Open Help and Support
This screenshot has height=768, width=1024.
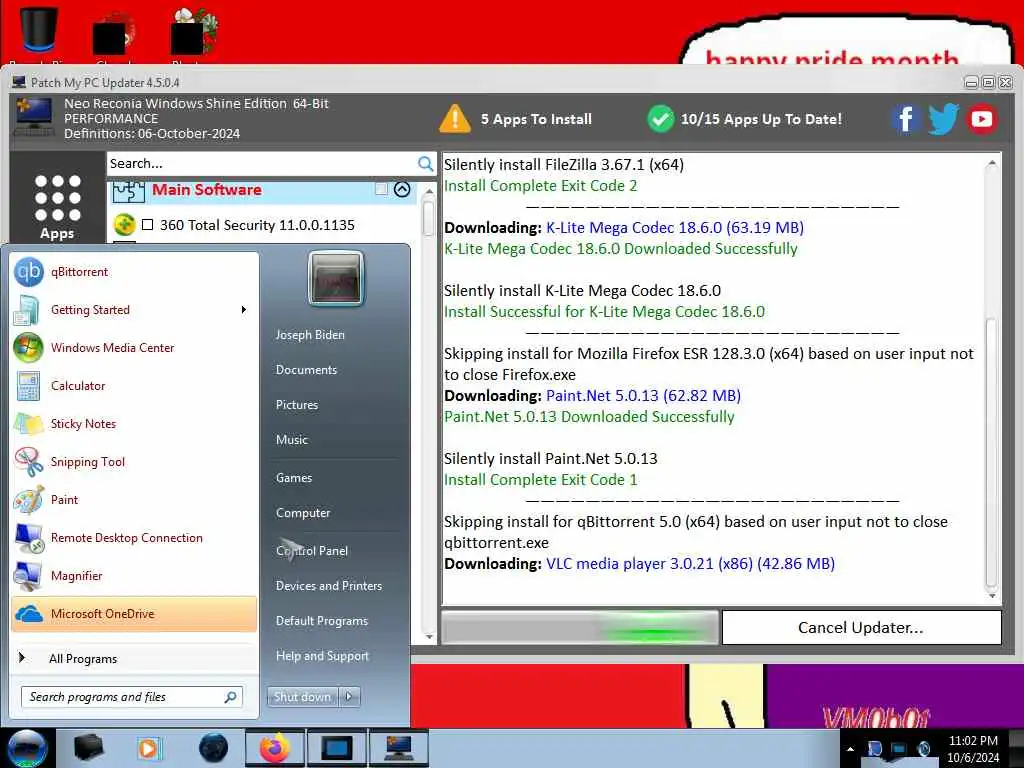(322, 656)
